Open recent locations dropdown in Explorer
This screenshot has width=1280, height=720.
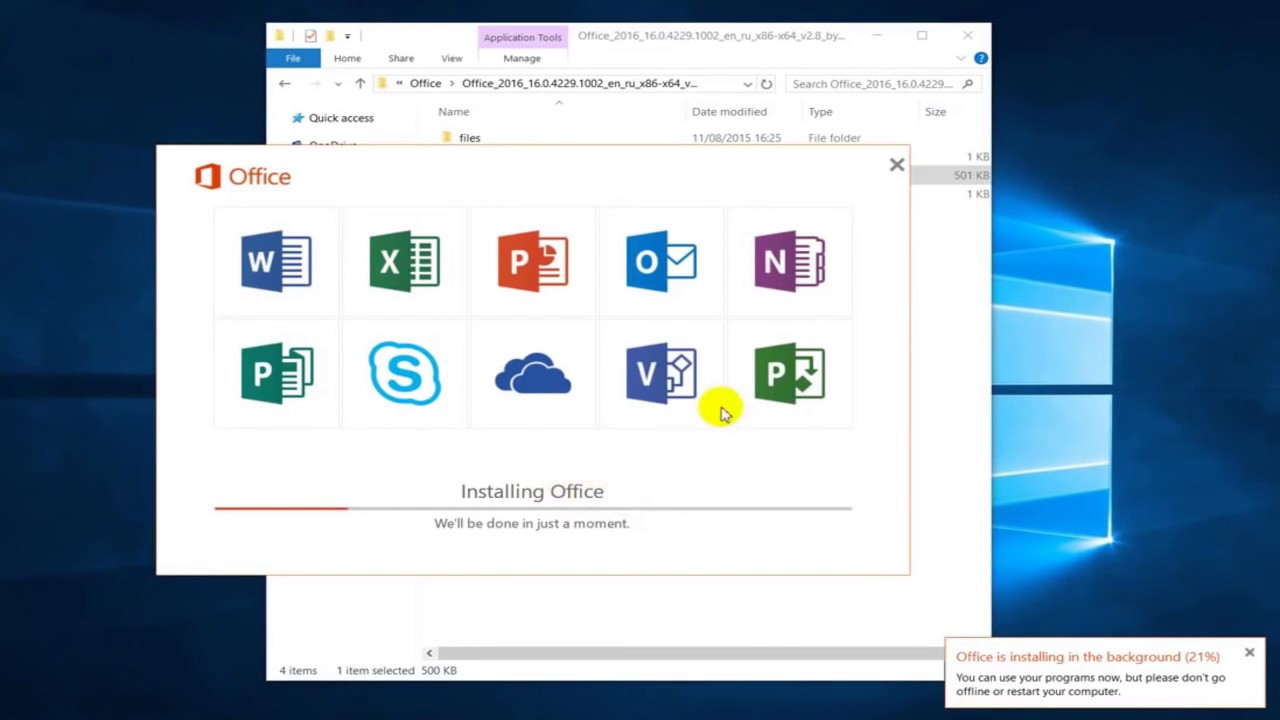pyautogui.click(x=338, y=84)
